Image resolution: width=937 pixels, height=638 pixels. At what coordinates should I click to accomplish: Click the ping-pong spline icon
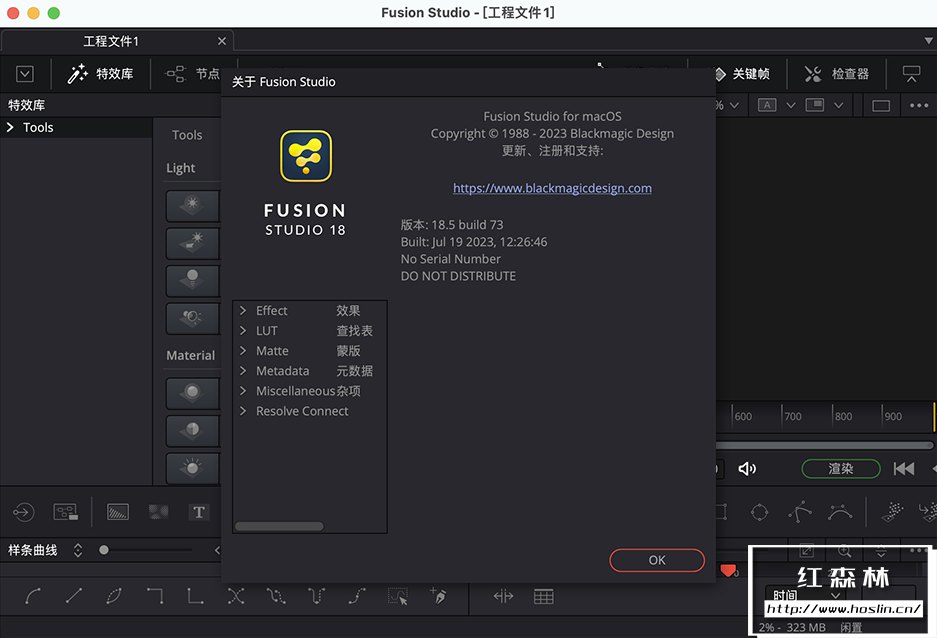[x=276, y=596]
